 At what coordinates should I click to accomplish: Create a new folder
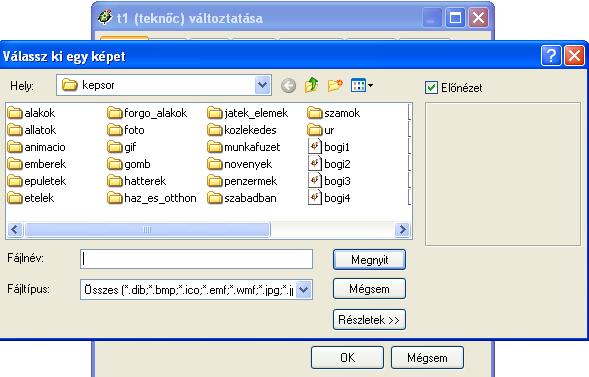click(x=335, y=85)
